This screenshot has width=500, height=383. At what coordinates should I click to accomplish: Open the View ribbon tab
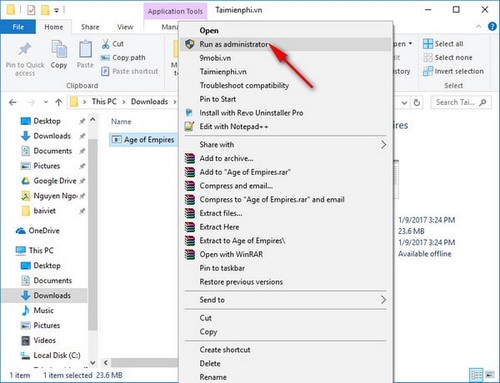pos(125,27)
